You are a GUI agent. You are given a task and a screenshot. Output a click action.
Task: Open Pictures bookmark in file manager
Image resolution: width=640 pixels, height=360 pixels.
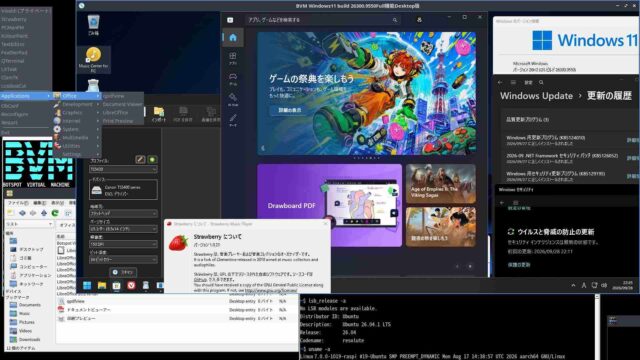pos(22,322)
